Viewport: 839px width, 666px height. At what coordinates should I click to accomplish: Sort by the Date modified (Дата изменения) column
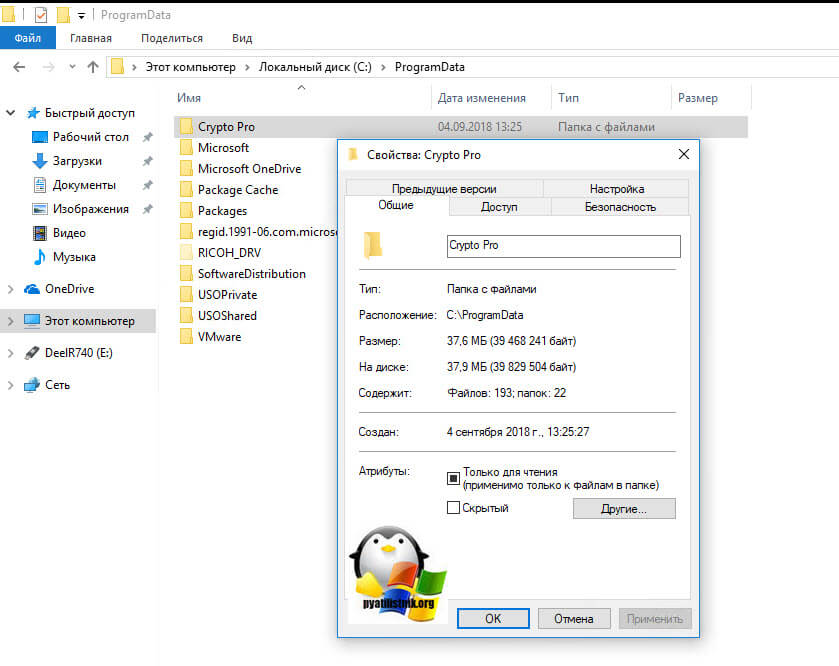tap(481, 98)
